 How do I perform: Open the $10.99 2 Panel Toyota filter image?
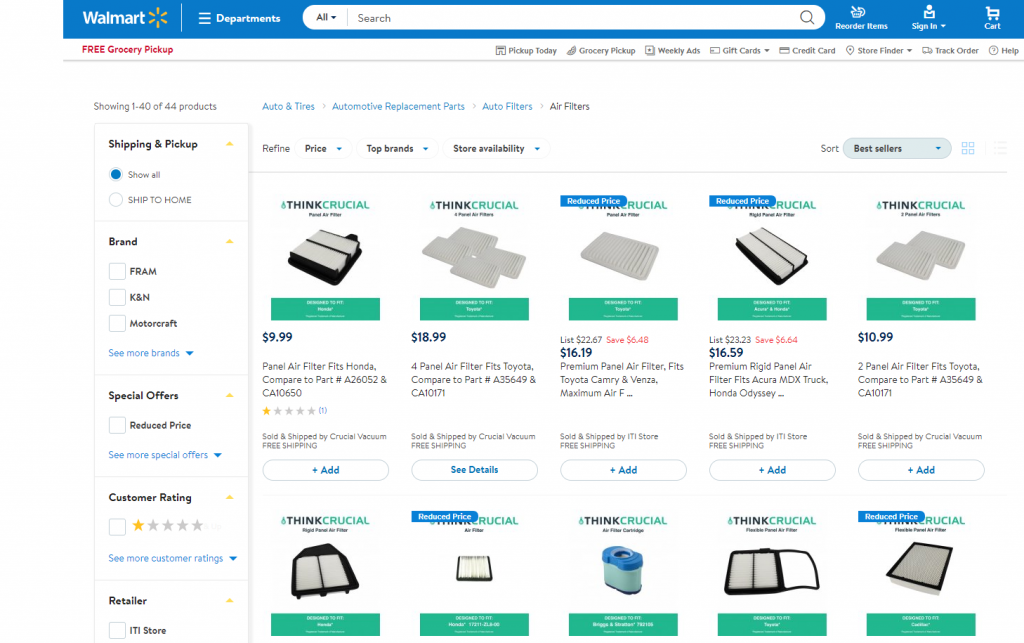point(921,259)
